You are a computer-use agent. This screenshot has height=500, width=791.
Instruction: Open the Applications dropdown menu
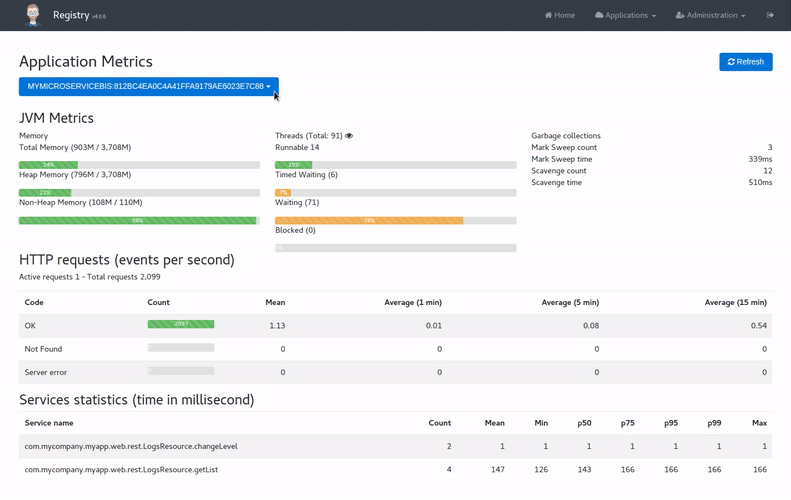pyautogui.click(x=625, y=15)
